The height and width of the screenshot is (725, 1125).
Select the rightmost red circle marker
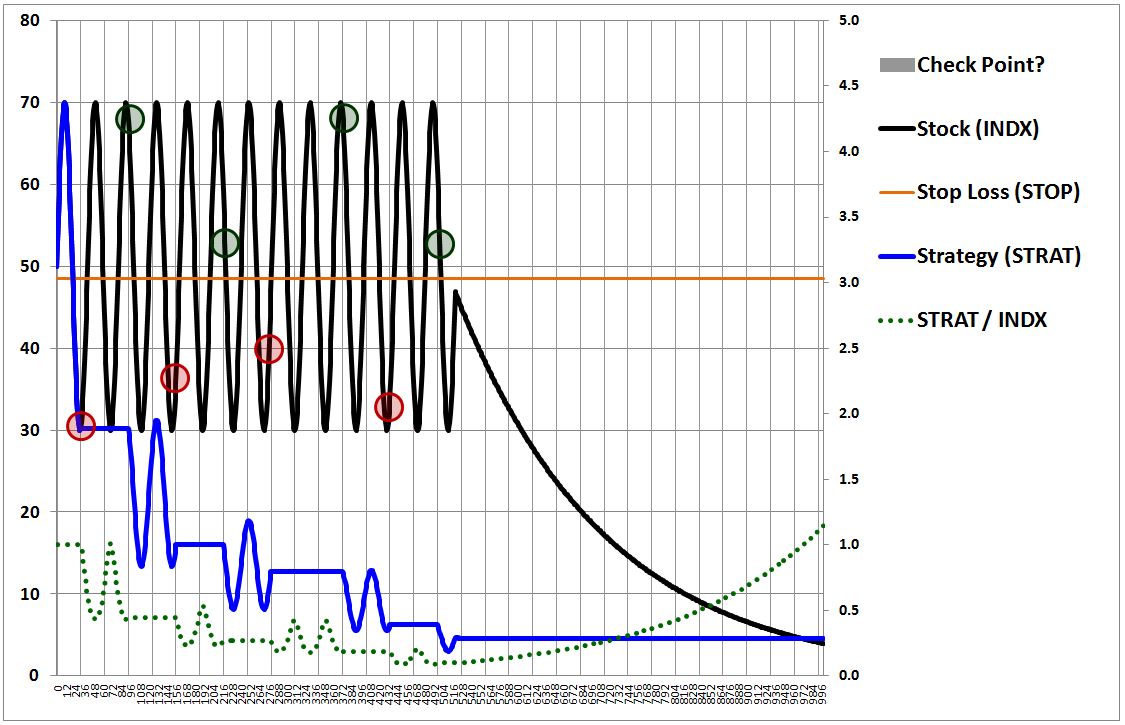click(x=389, y=407)
